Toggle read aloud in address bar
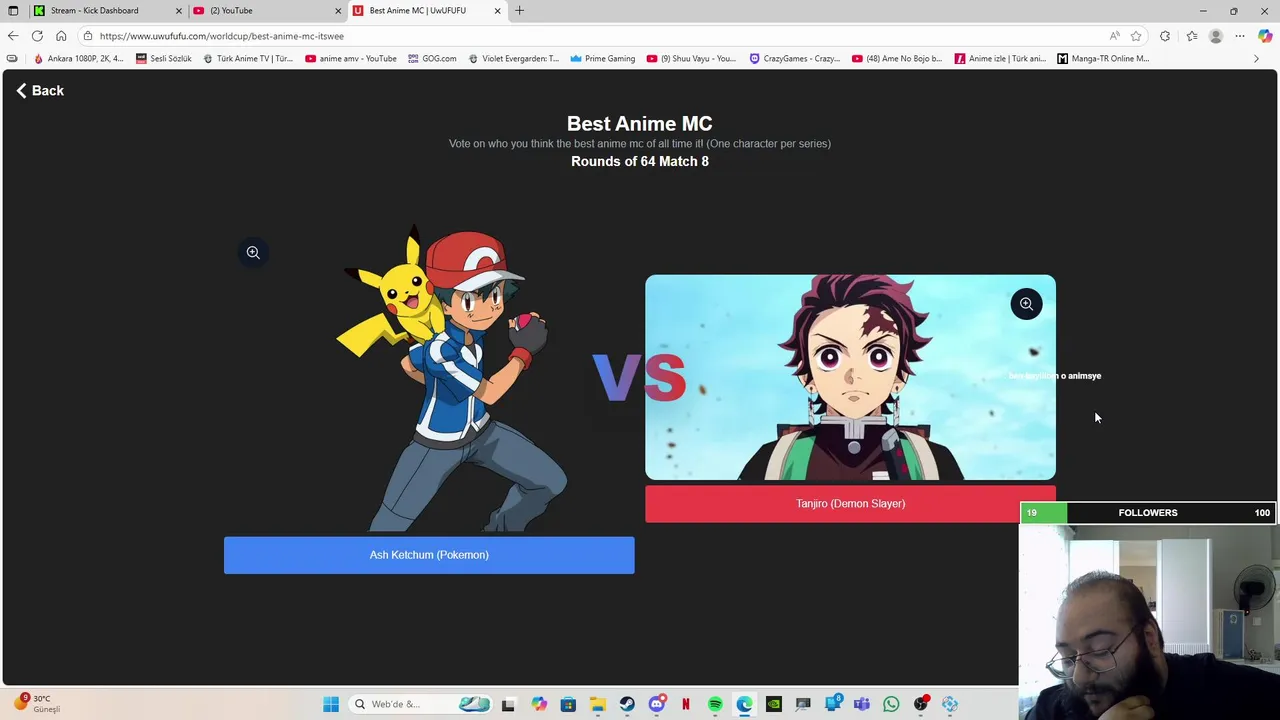This screenshot has height=720, width=1280. pos(1114,36)
